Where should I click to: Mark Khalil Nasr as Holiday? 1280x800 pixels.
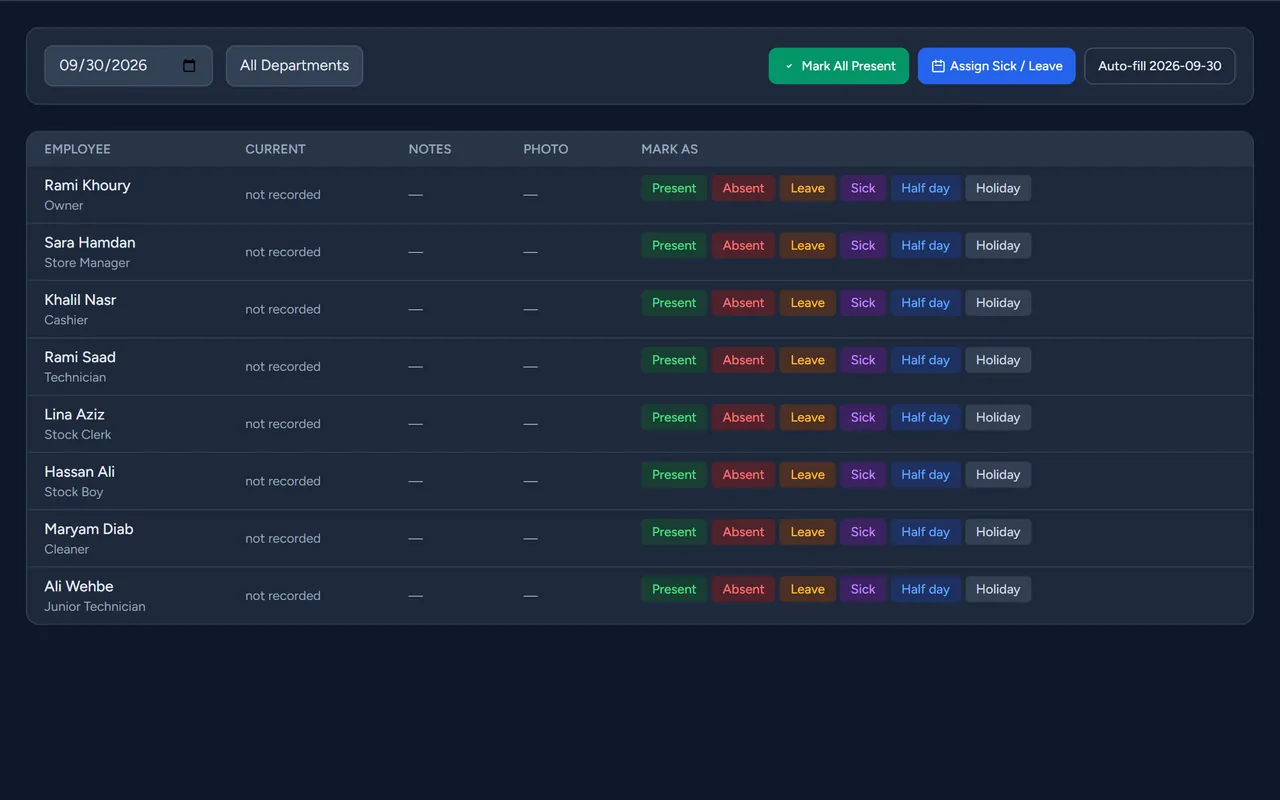click(998, 303)
